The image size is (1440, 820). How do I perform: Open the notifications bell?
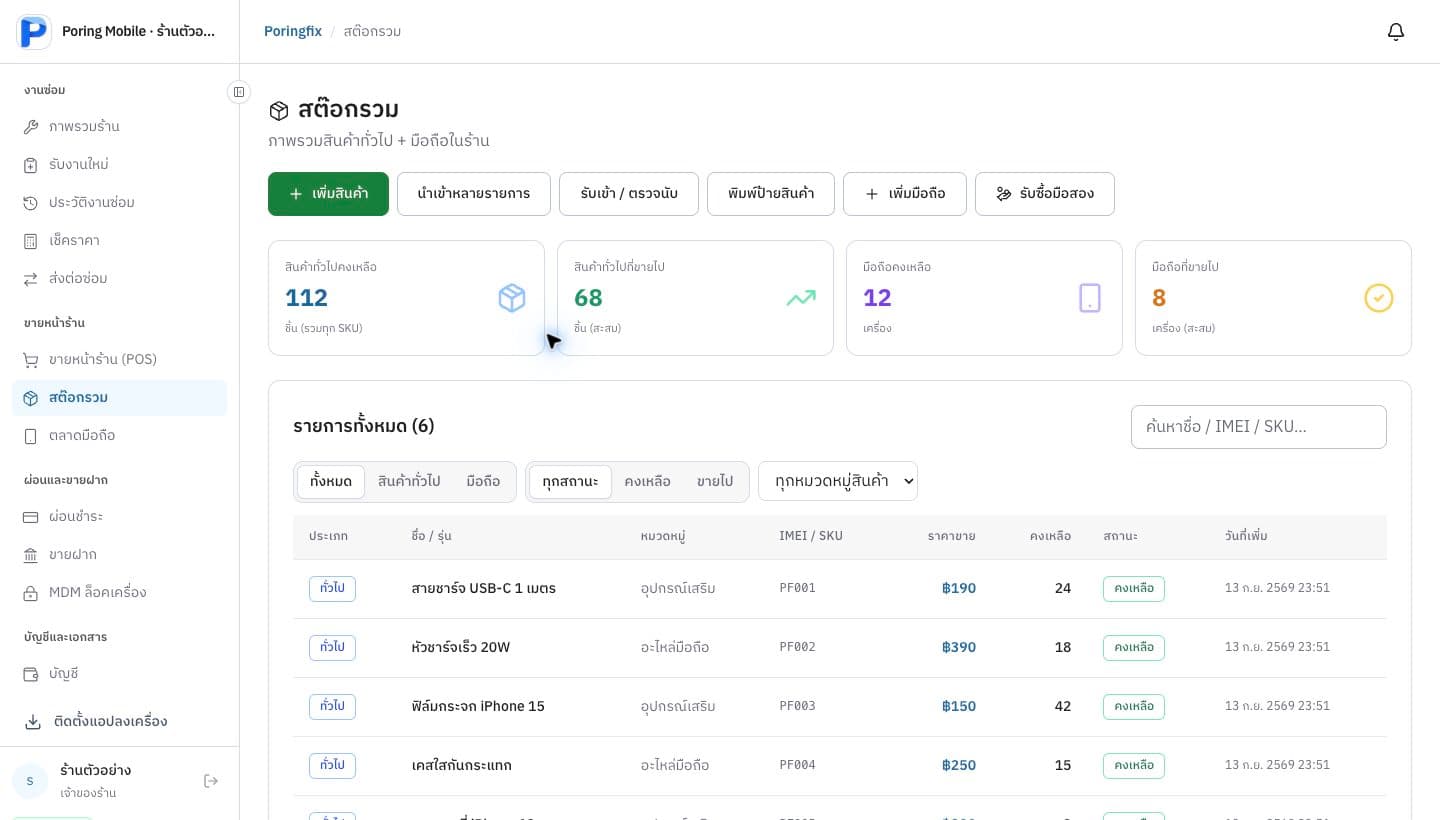click(x=1396, y=32)
